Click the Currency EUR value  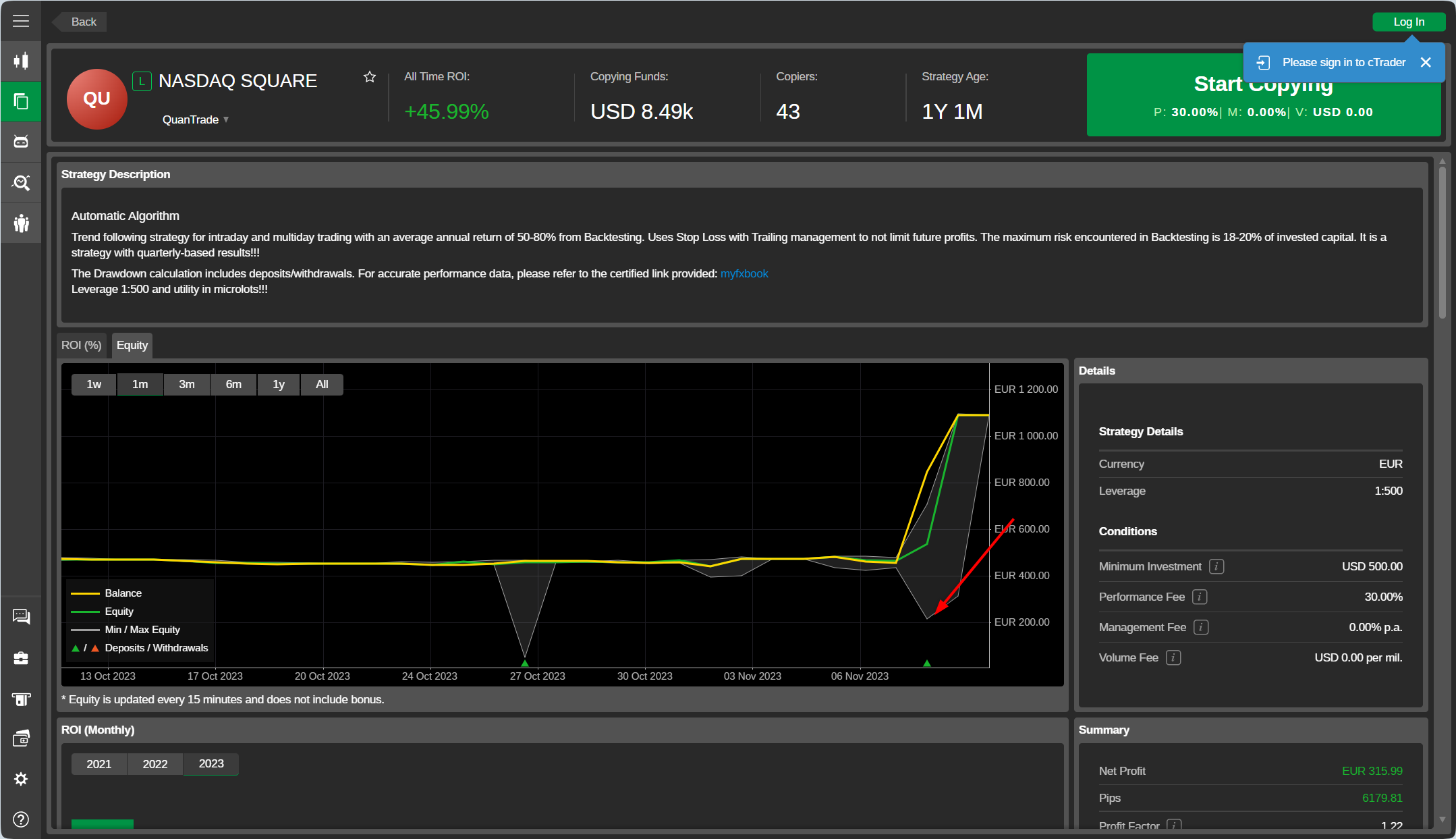[1391, 464]
